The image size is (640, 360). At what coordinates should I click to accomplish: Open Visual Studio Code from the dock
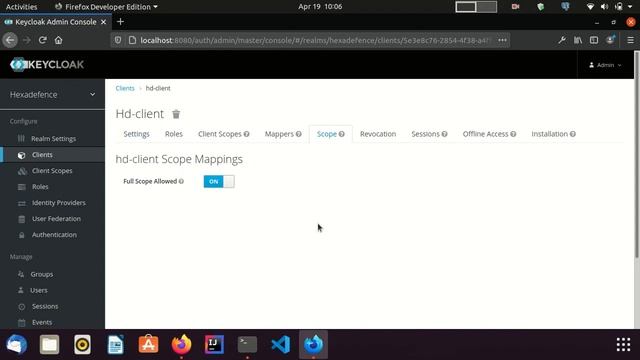[280, 344]
